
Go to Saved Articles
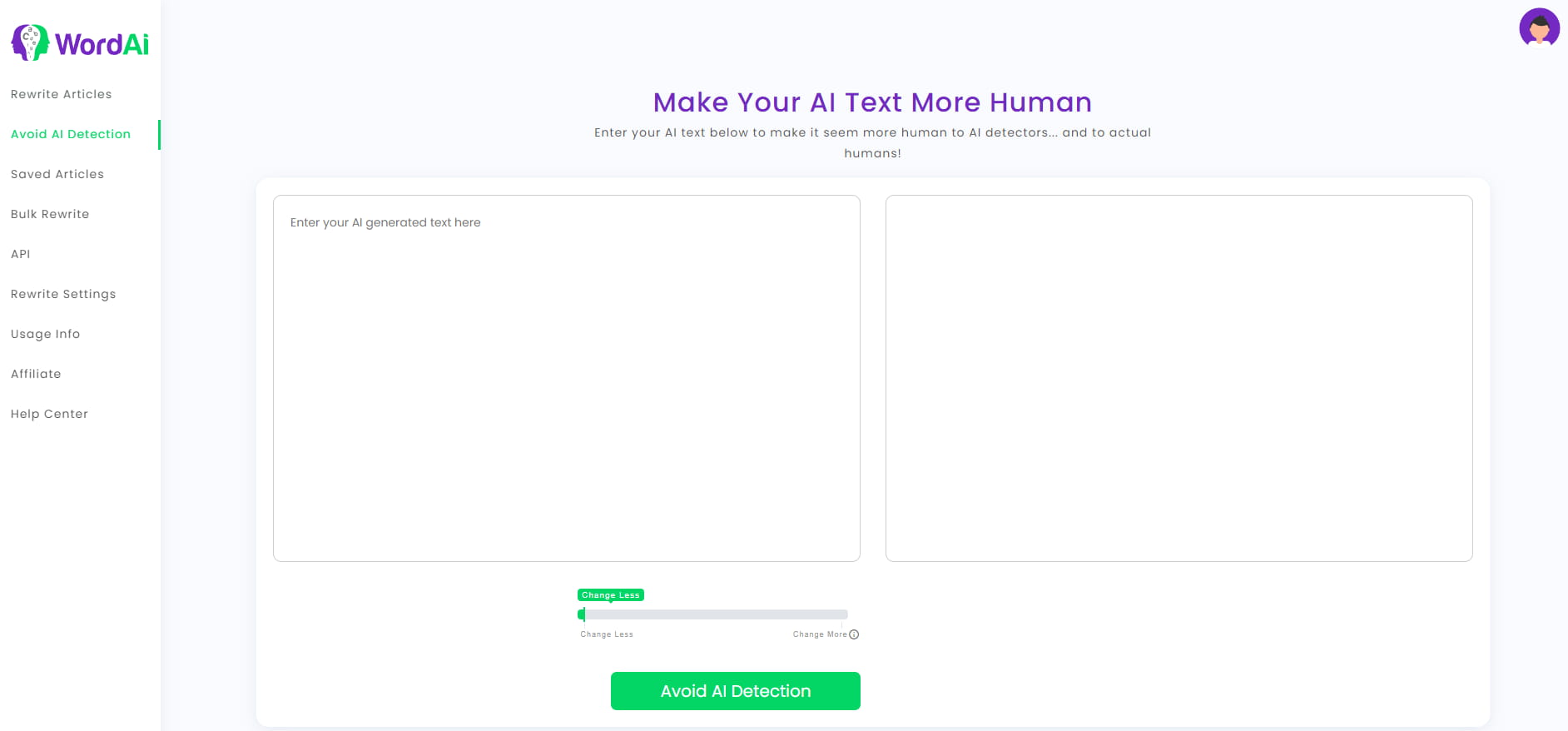pos(57,174)
